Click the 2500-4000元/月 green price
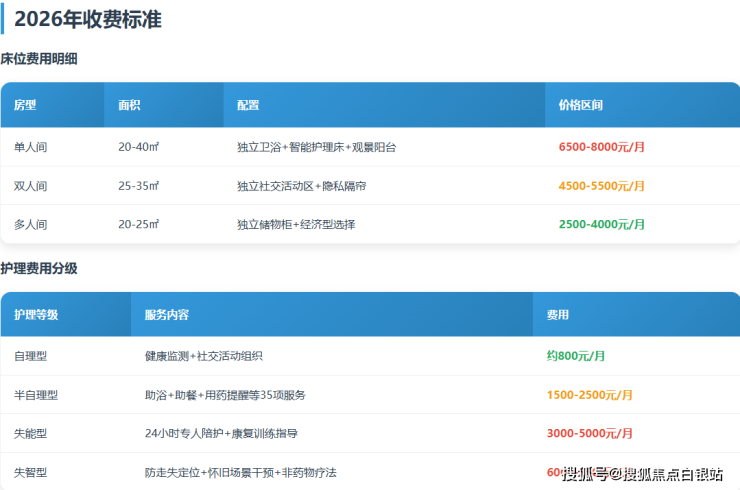The height and width of the screenshot is (490, 740). click(601, 225)
